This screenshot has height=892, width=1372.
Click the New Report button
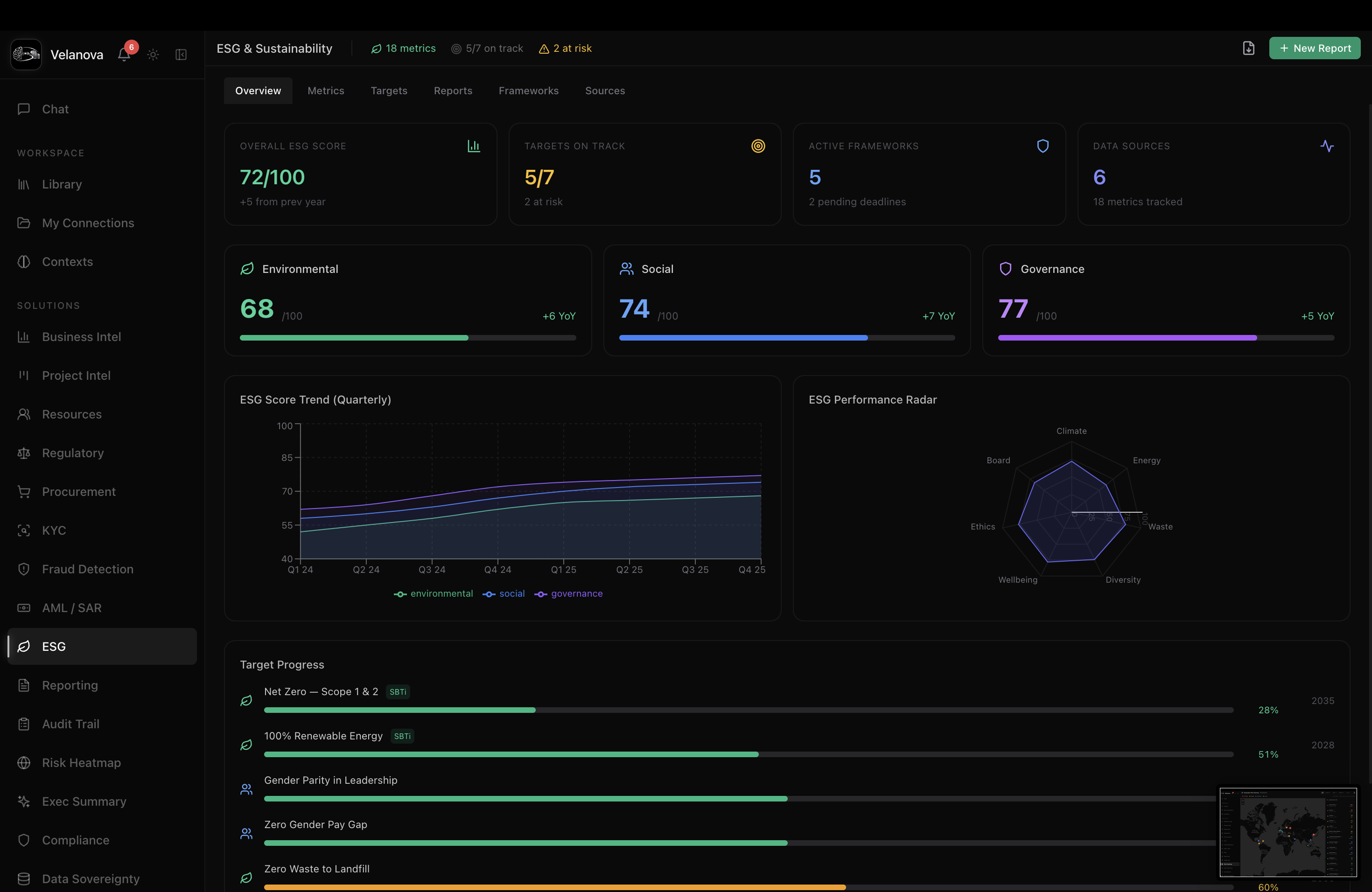click(1315, 48)
